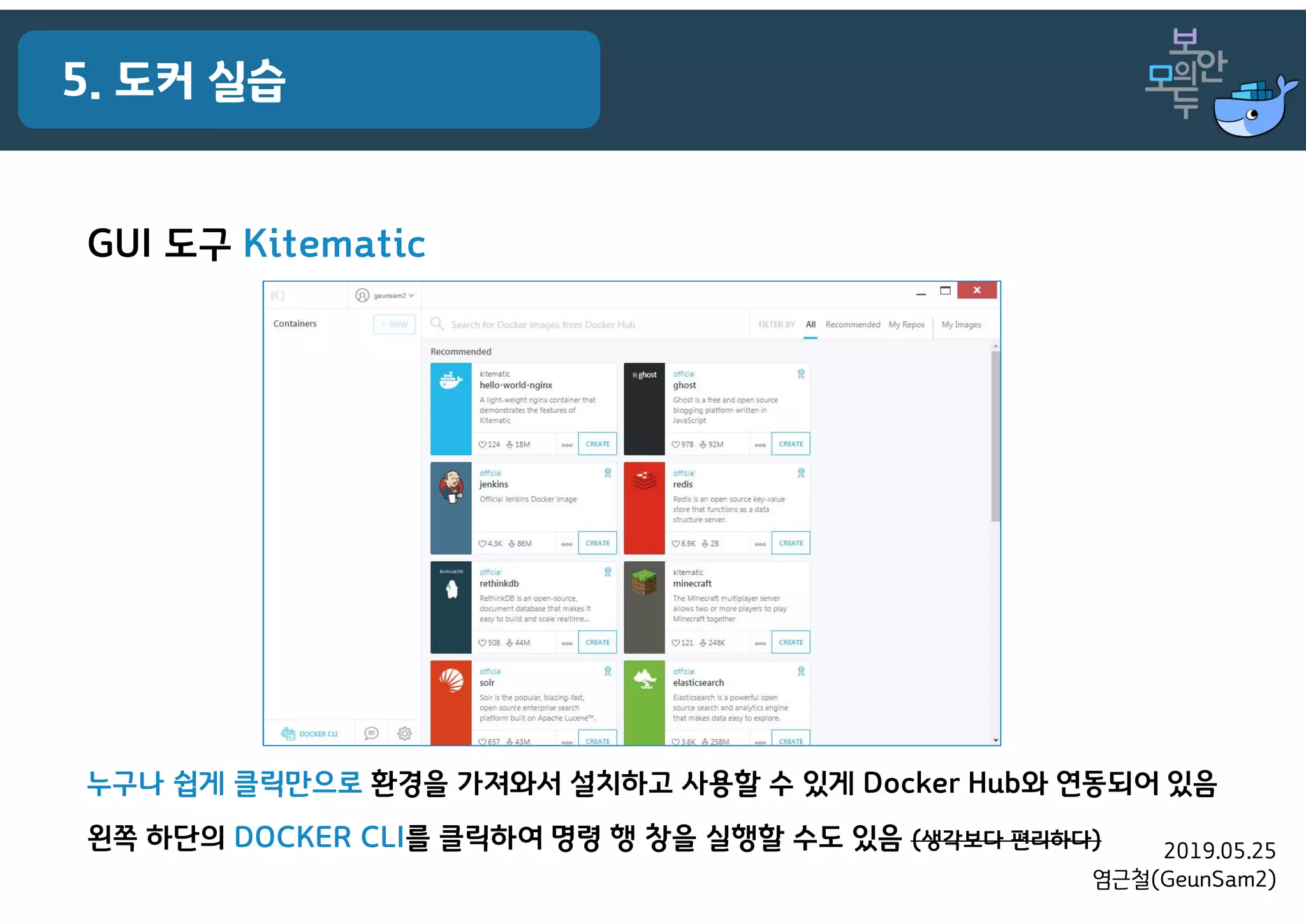Open DOCKER CLI terminal

tap(310, 734)
